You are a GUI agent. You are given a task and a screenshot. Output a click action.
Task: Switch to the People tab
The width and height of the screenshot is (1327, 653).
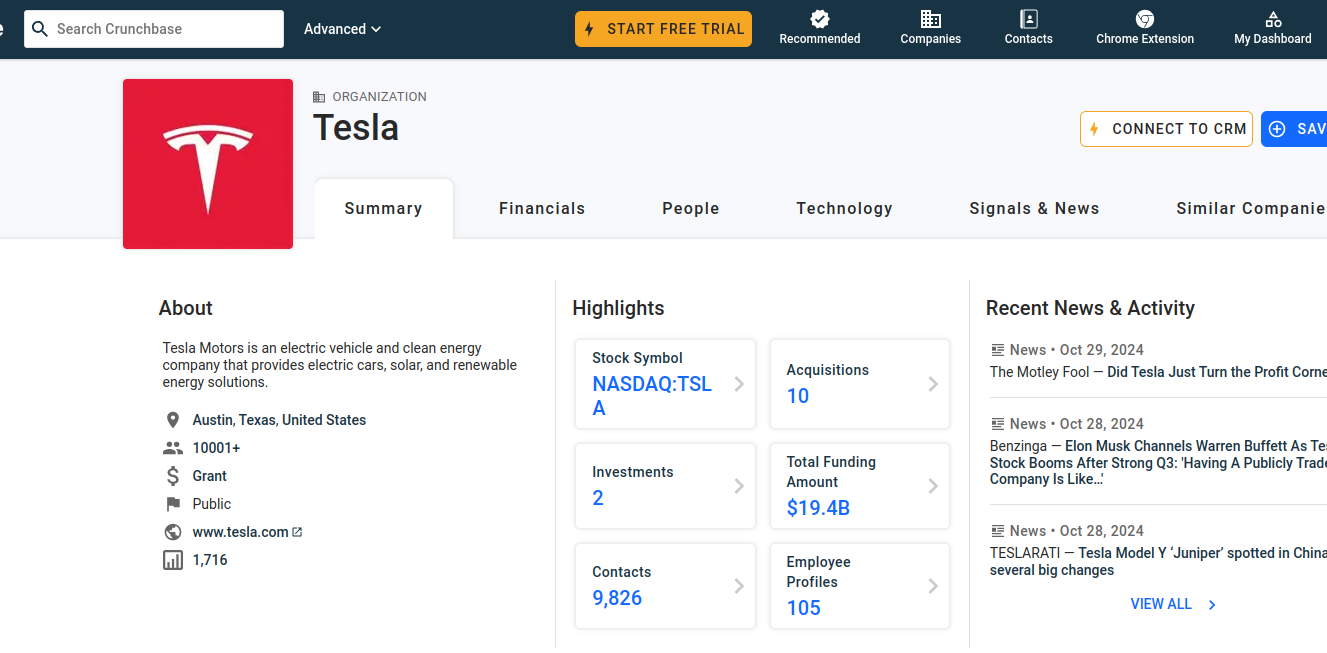click(x=691, y=209)
